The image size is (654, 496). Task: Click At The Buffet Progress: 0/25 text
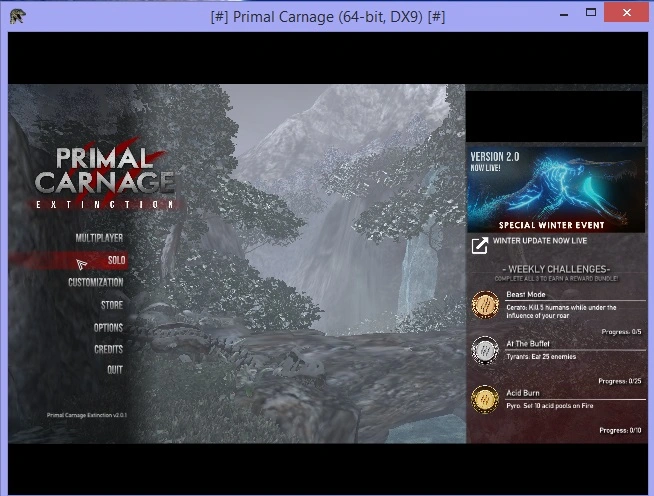click(x=620, y=381)
